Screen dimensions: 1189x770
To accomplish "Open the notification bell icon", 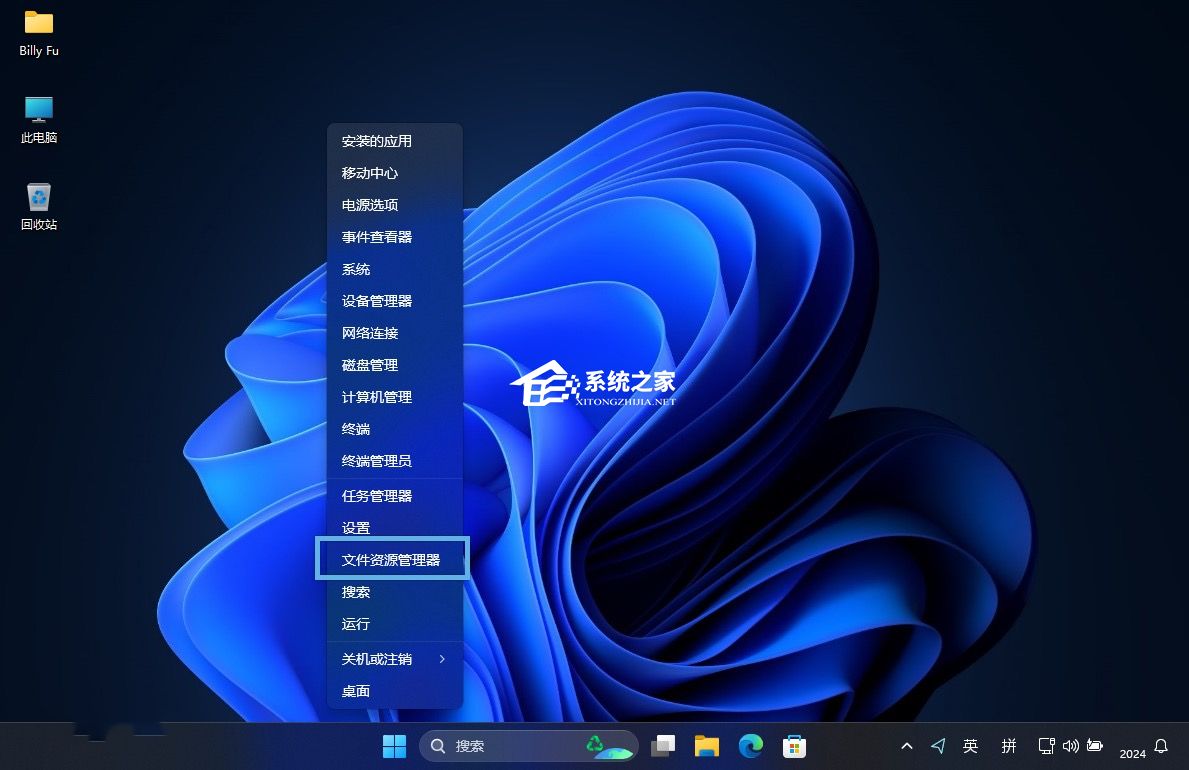I will click(x=1161, y=746).
